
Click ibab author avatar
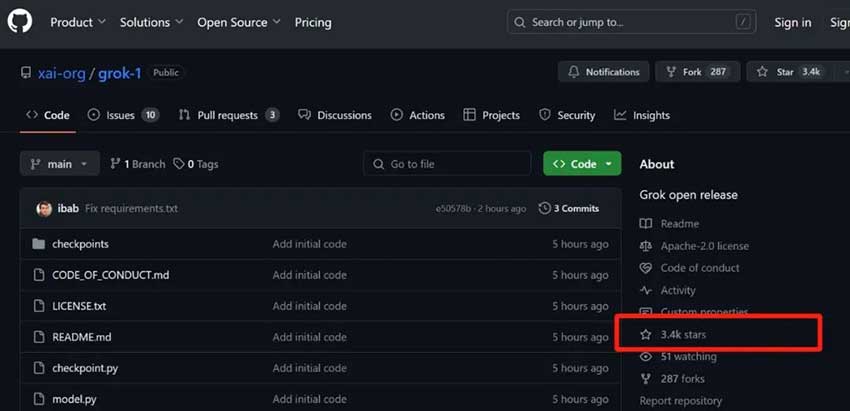click(x=44, y=209)
